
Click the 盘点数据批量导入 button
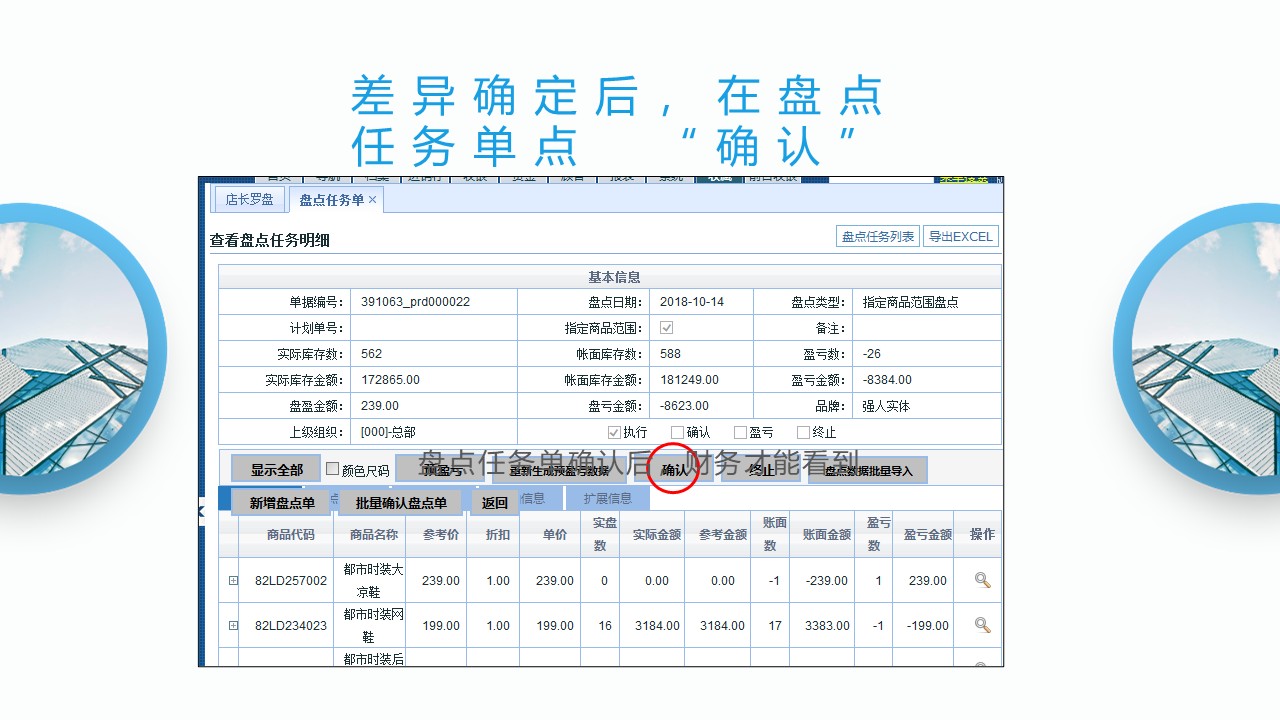867,470
